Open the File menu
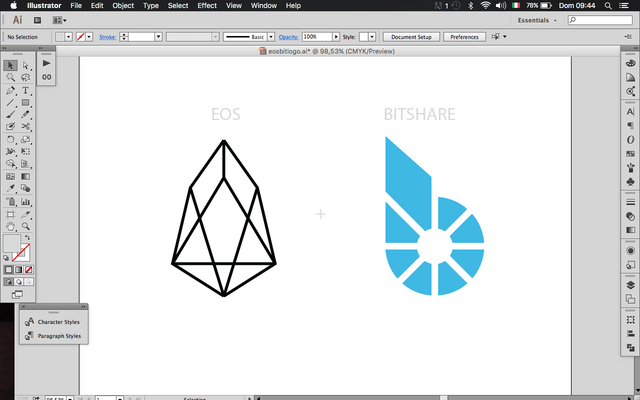The image size is (640, 400). [x=76, y=6]
